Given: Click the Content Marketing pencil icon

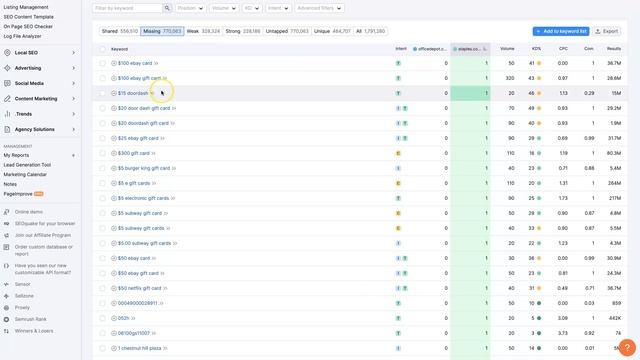Looking at the screenshot, I should (7, 99).
